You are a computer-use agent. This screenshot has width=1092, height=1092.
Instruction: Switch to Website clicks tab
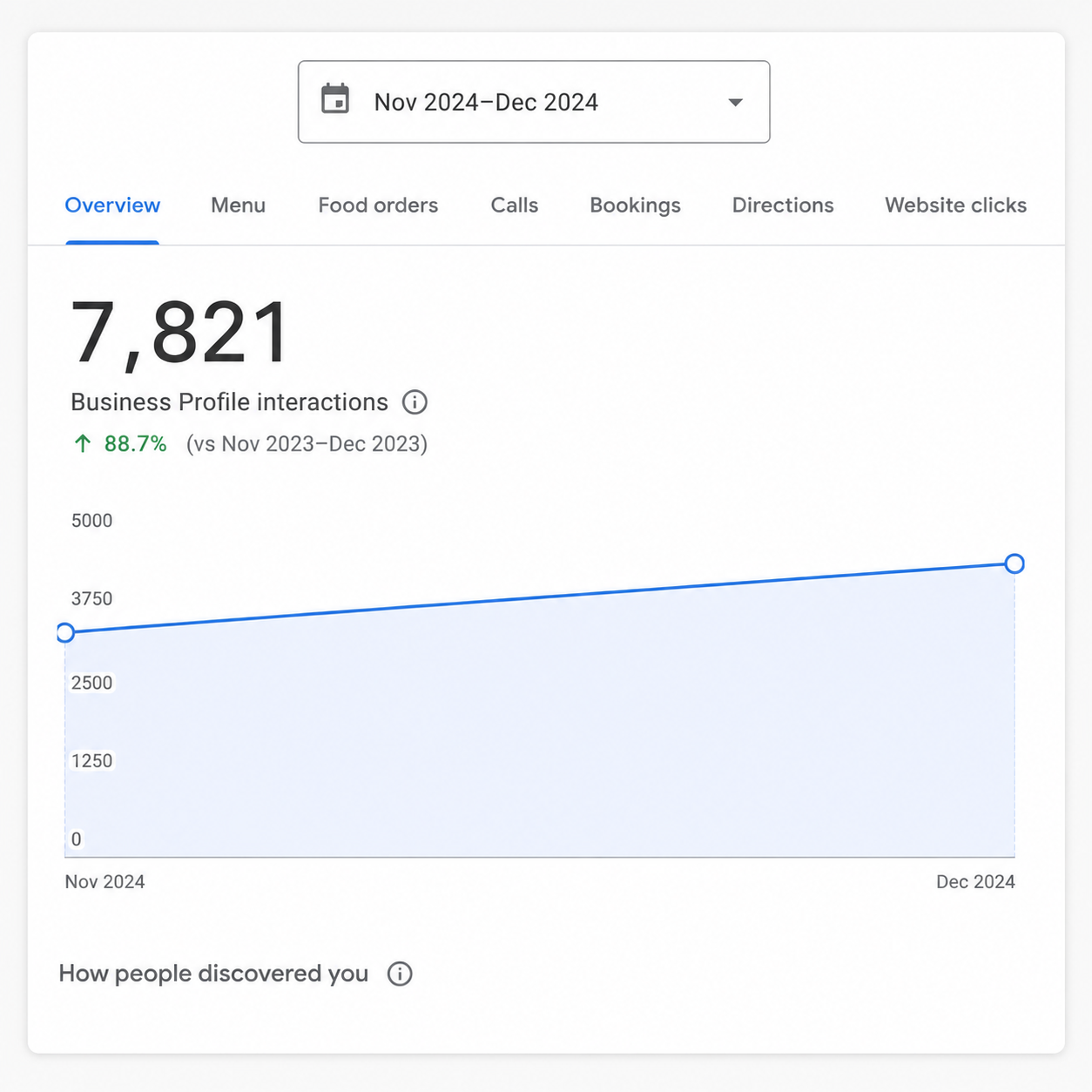tap(956, 206)
